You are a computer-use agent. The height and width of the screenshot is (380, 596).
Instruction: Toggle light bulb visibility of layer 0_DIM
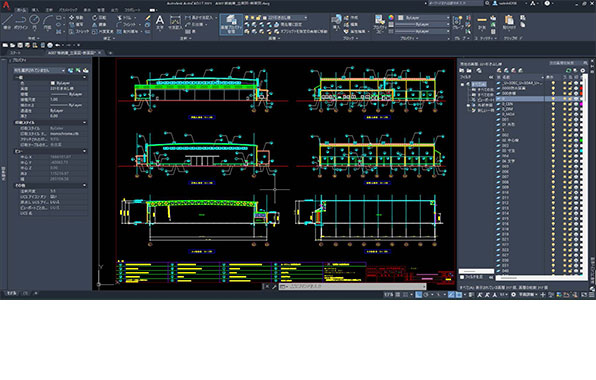(x=553, y=109)
